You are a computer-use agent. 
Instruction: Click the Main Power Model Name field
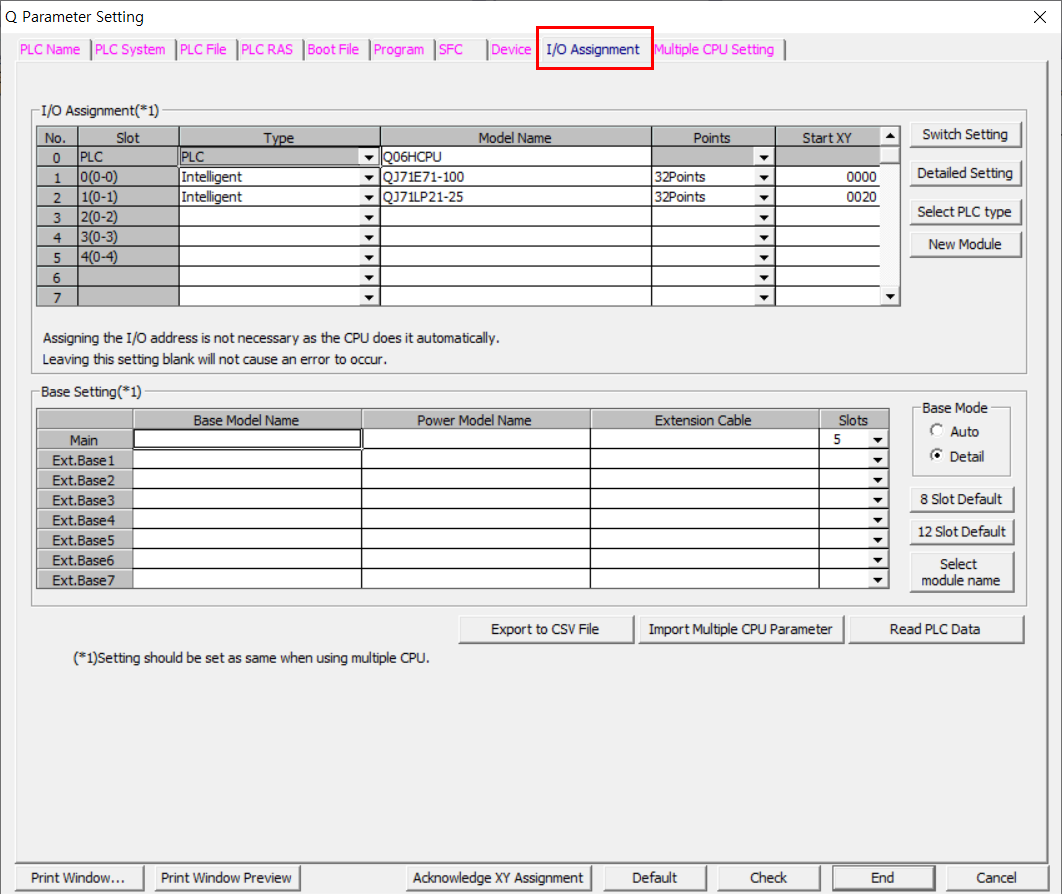pyautogui.click(x=476, y=440)
